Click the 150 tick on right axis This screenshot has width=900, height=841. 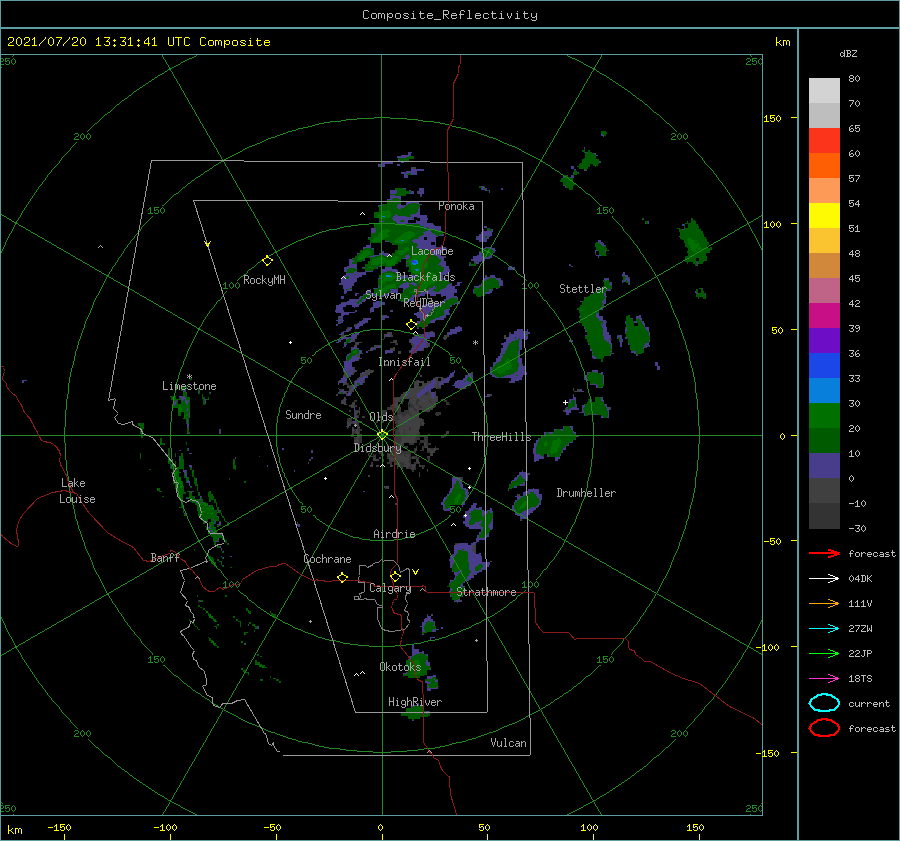tap(772, 118)
